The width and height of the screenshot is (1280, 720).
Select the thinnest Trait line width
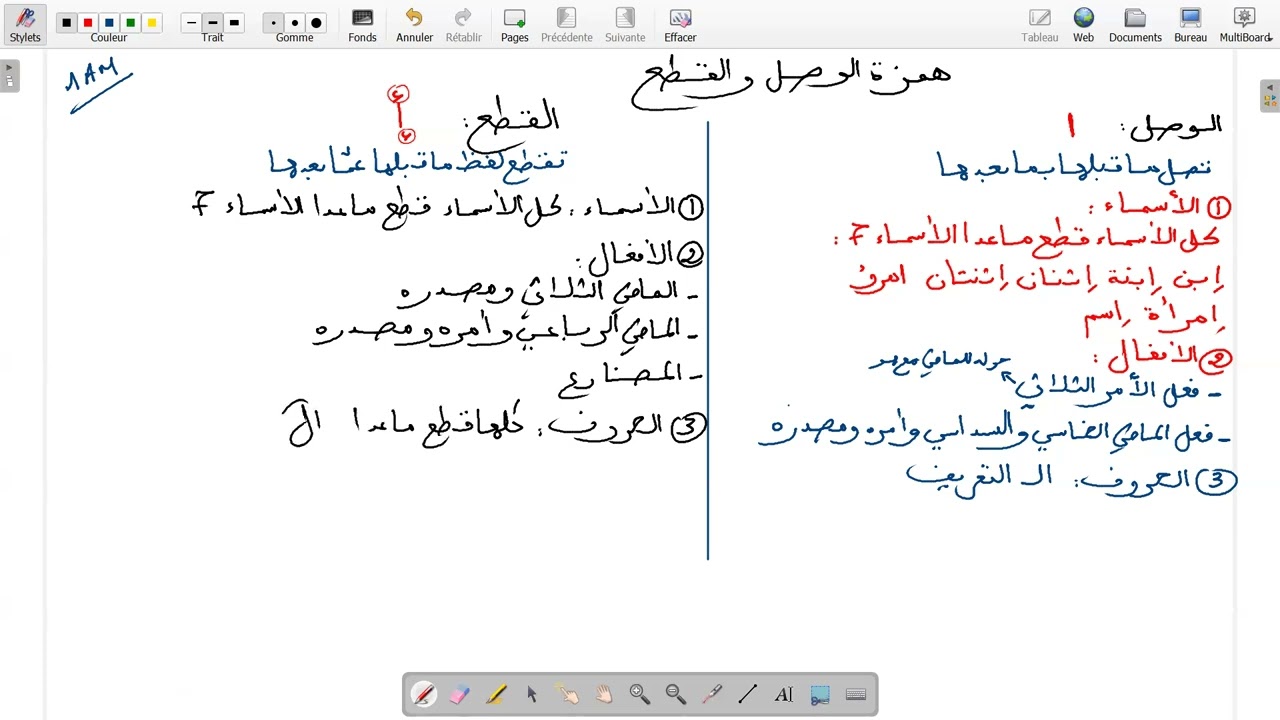pyautogui.click(x=191, y=22)
